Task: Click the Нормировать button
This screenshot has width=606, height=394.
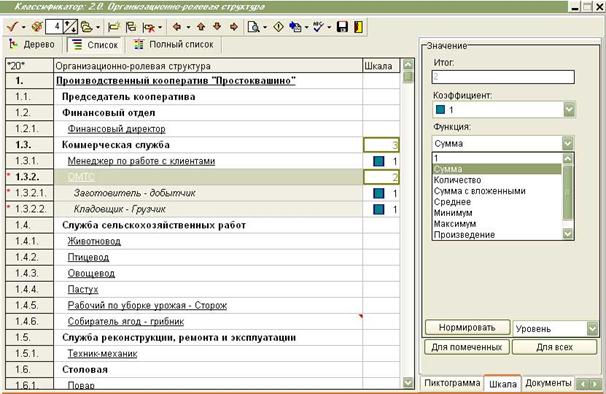Action: (x=467, y=327)
